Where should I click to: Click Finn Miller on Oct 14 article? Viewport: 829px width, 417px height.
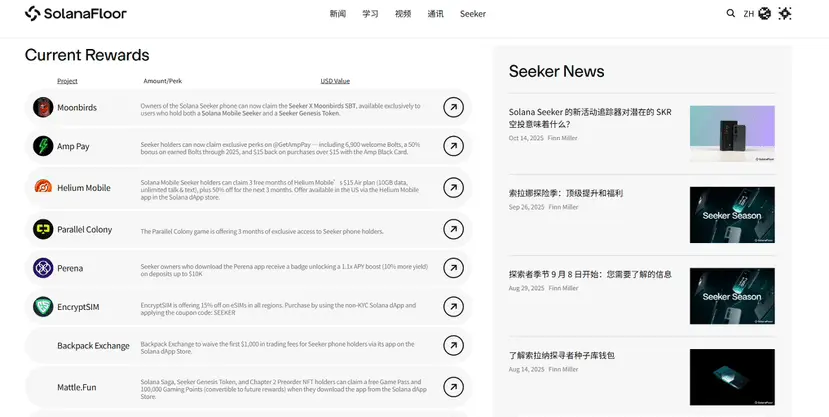click(x=563, y=138)
